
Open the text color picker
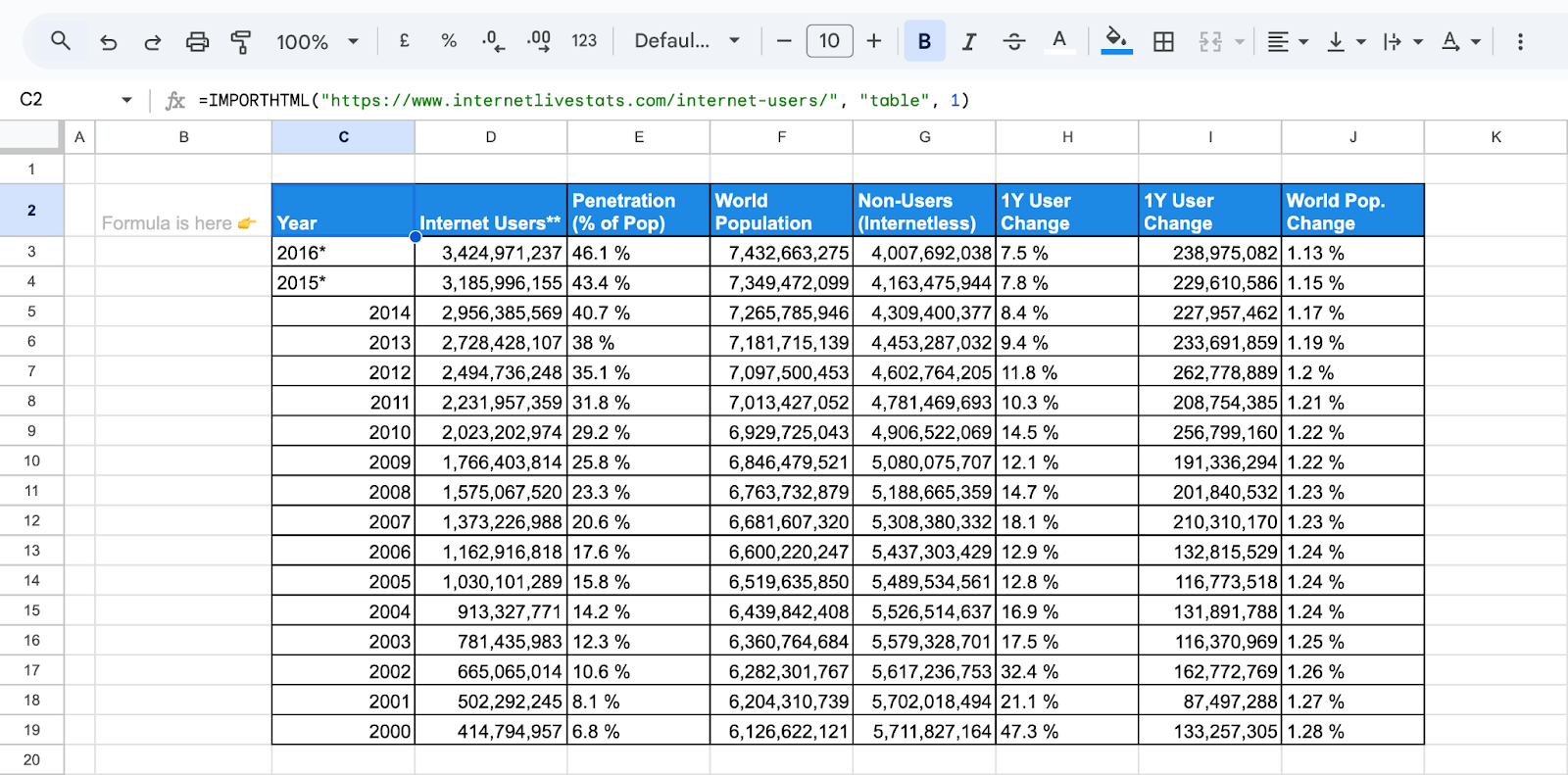1059,41
